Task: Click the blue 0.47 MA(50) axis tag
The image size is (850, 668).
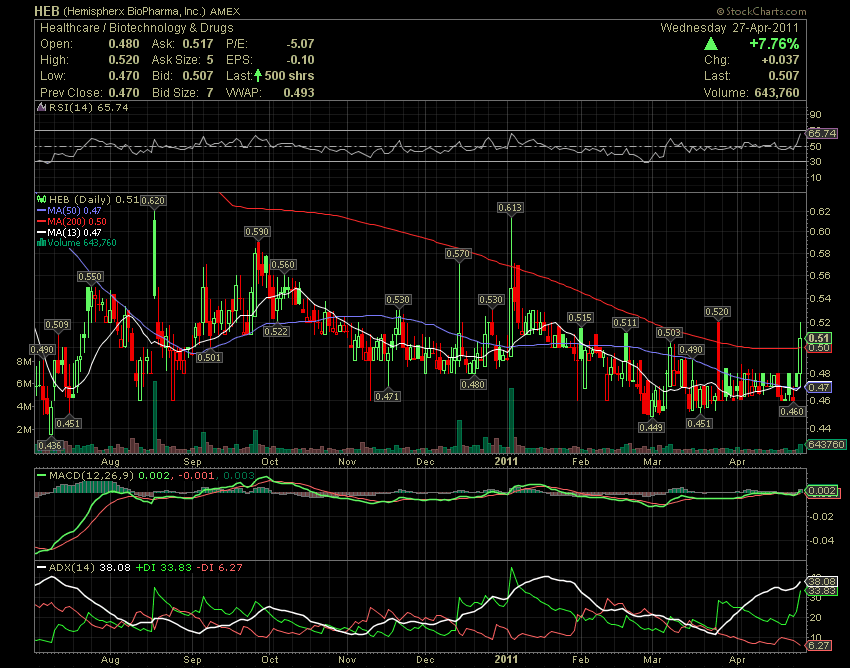Action: pyautogui.click(x=819, y=387)
